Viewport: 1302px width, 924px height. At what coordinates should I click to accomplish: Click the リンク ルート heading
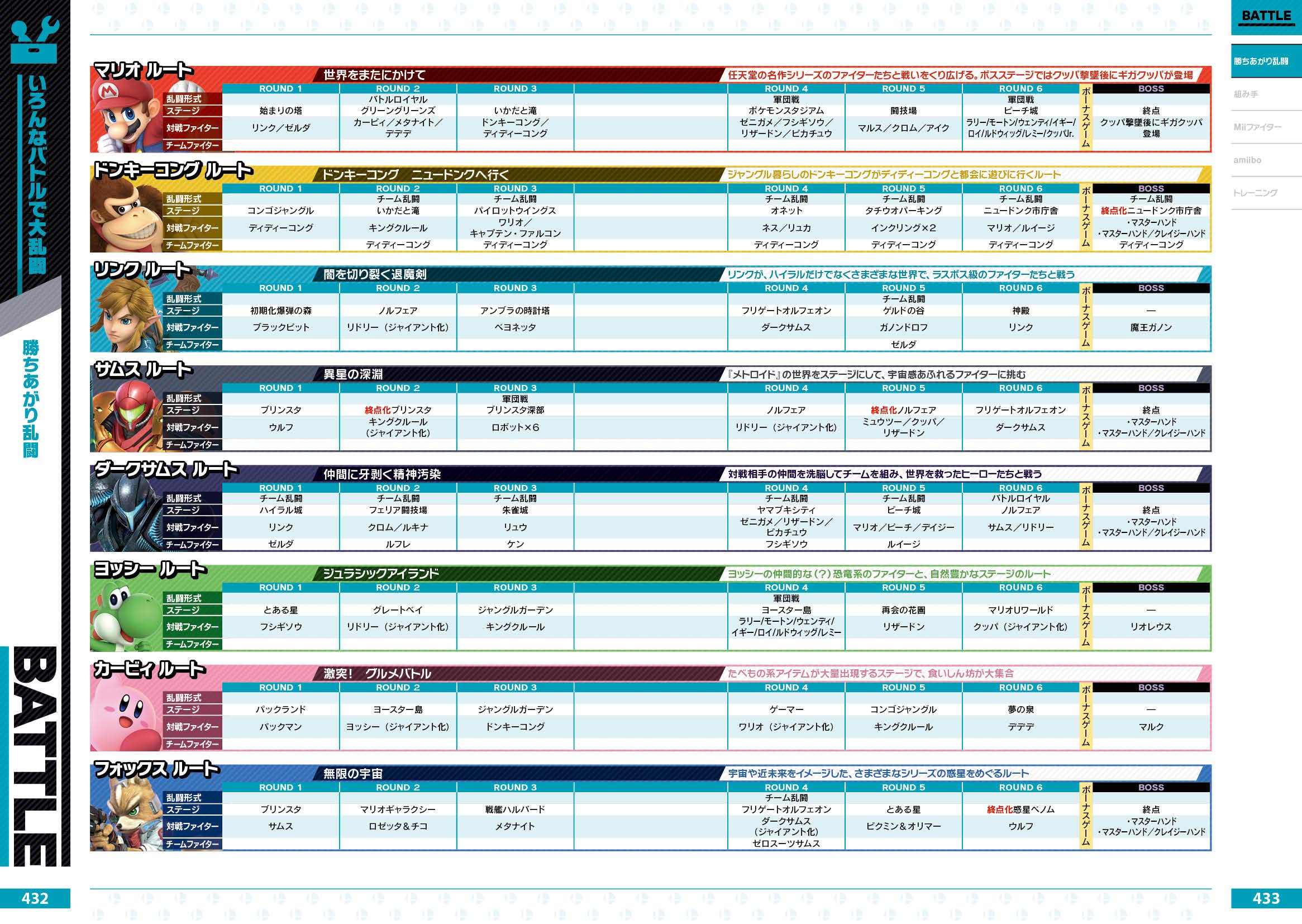(142, 270)
